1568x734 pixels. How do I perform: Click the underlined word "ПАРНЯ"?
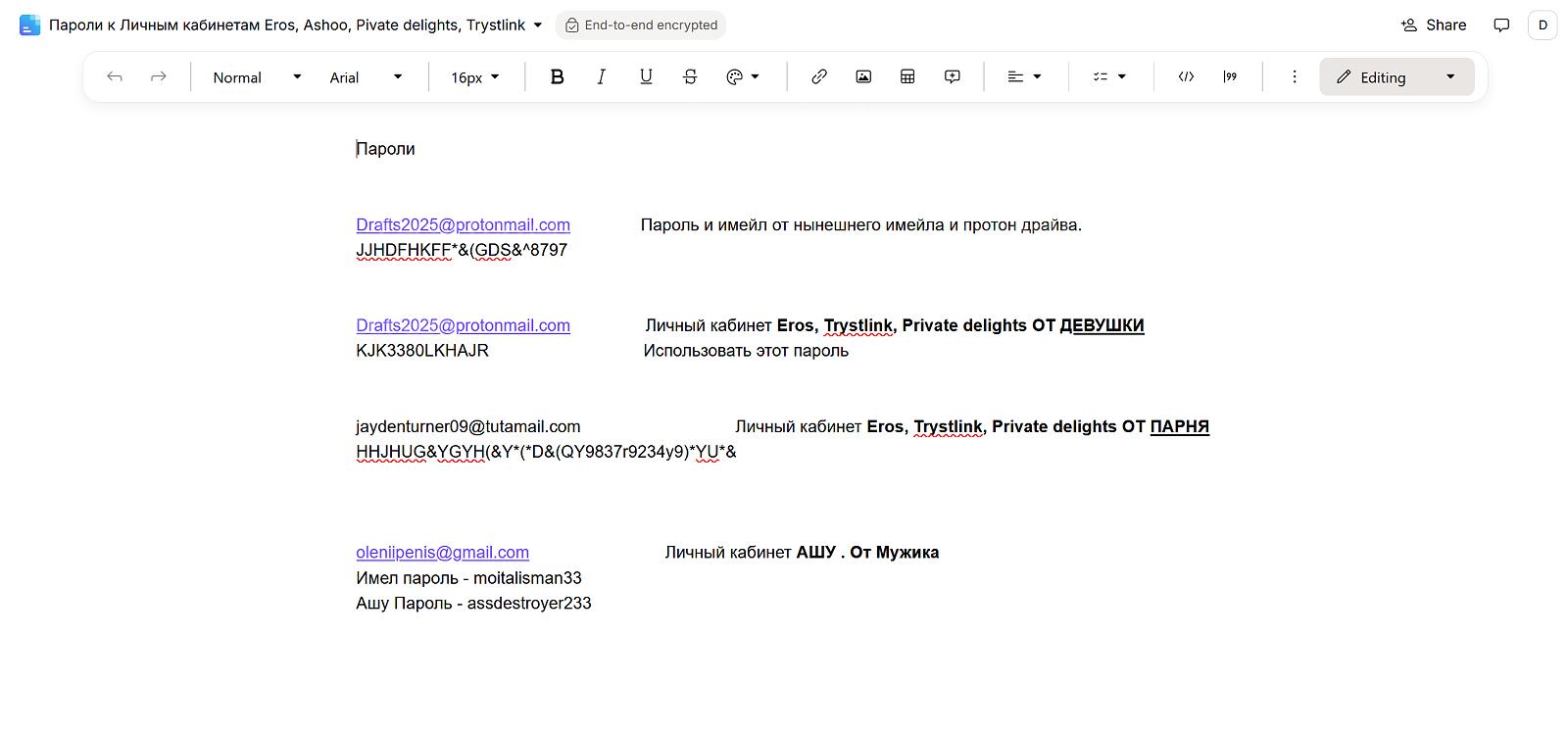point(1179,426)
